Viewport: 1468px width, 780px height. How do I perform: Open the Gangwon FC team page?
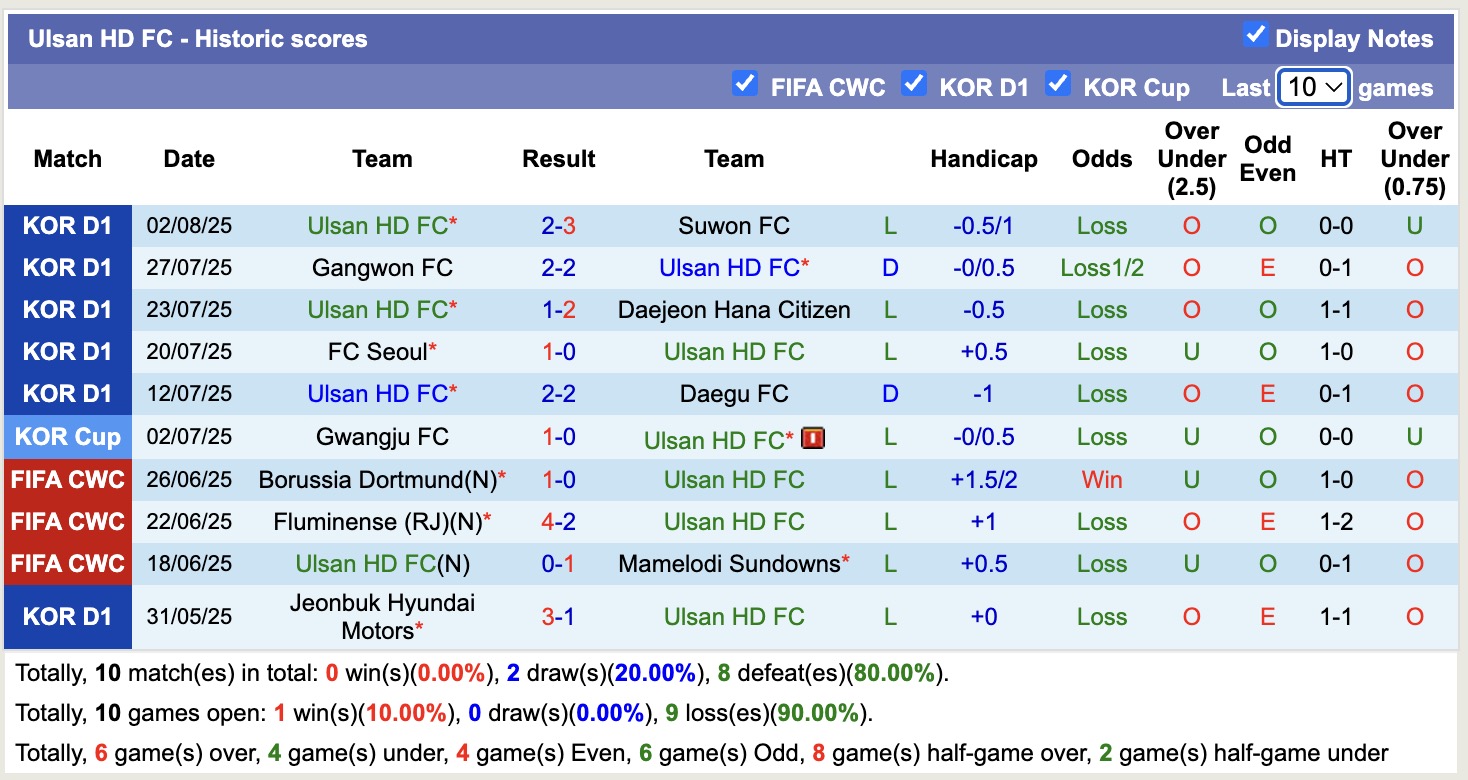(x=382, y=268)
